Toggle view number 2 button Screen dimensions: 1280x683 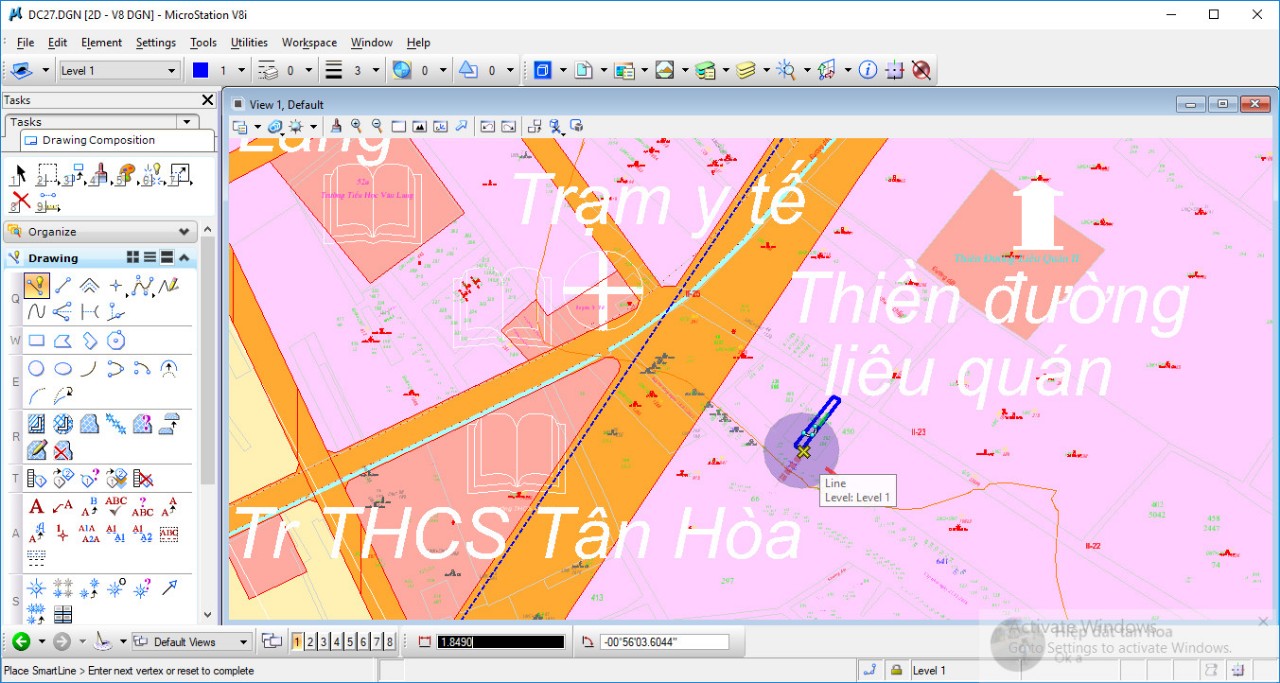coord(310,642)
